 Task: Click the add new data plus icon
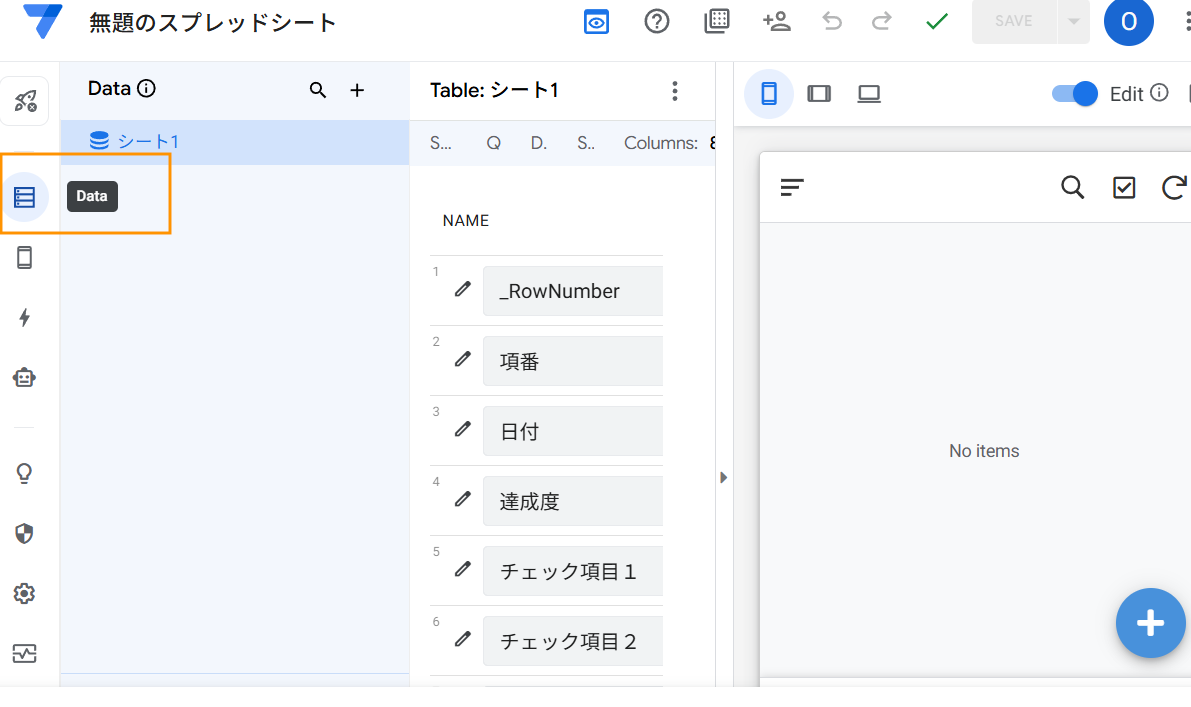[x=357, y=91]
